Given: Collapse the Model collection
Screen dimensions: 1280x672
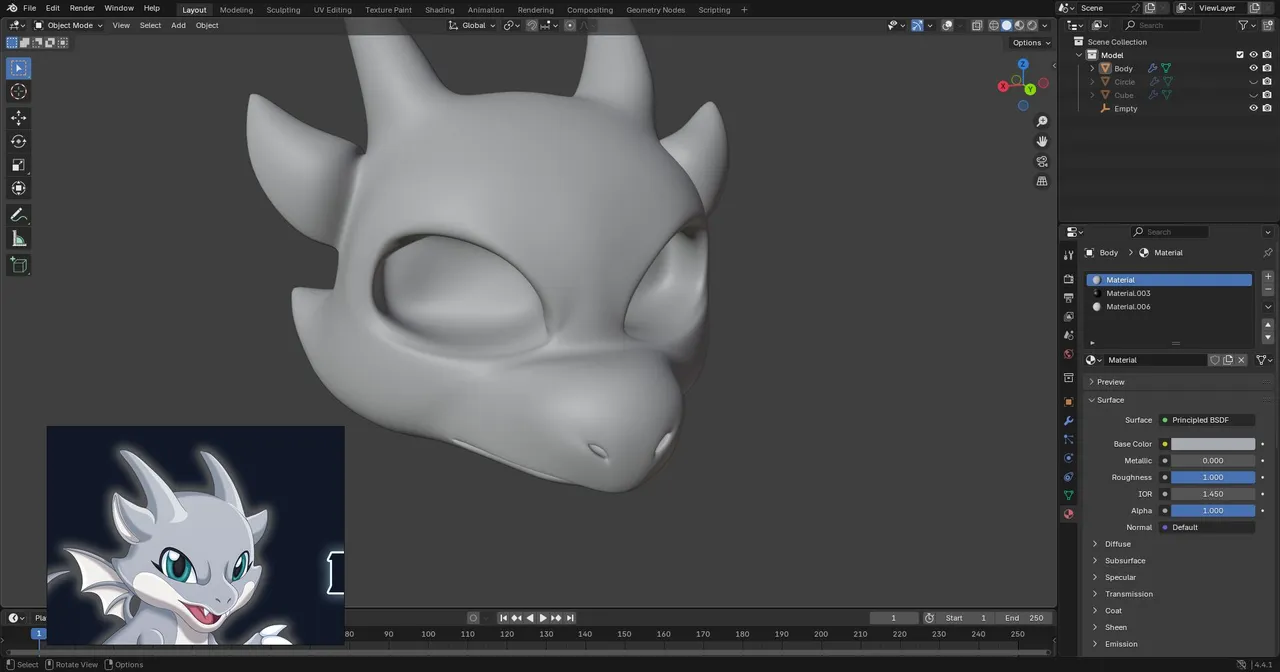Looking at the screenshot, I should (1079, 55).
